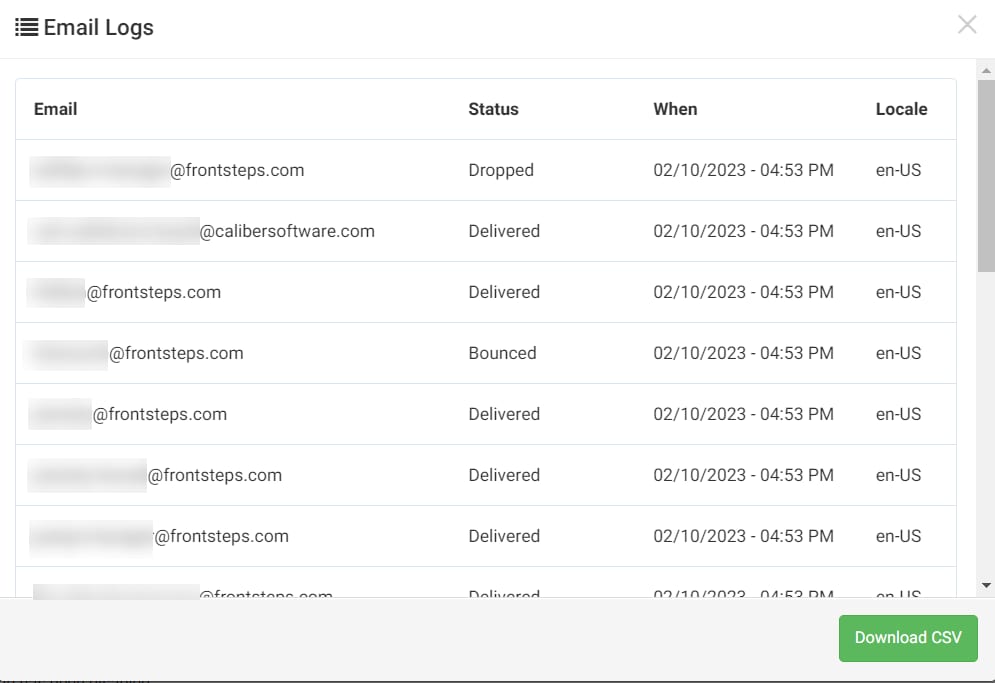
Task: Click the Locale column header
Action: [x=901, y=109]
